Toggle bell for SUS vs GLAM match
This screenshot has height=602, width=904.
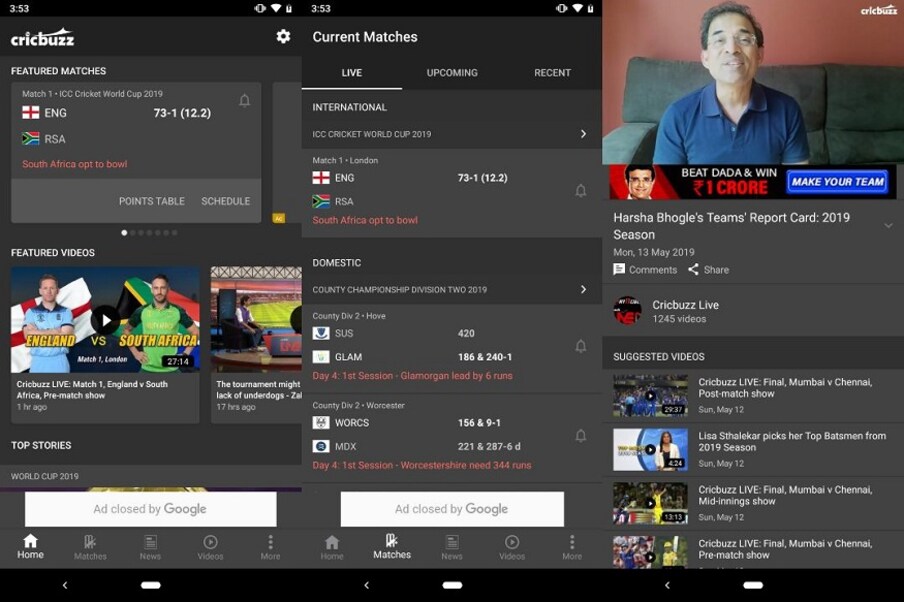click(581, 345)
